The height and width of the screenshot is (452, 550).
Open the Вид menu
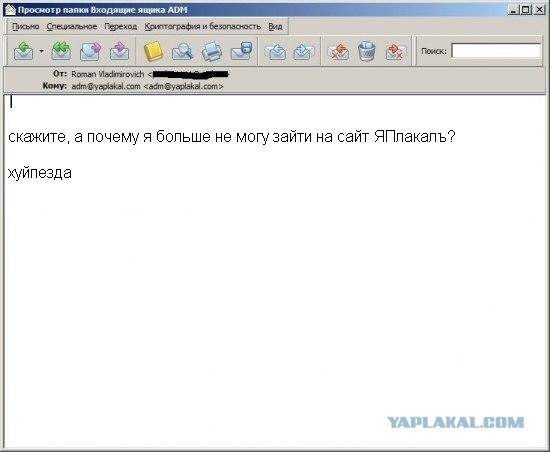[275, 27]
